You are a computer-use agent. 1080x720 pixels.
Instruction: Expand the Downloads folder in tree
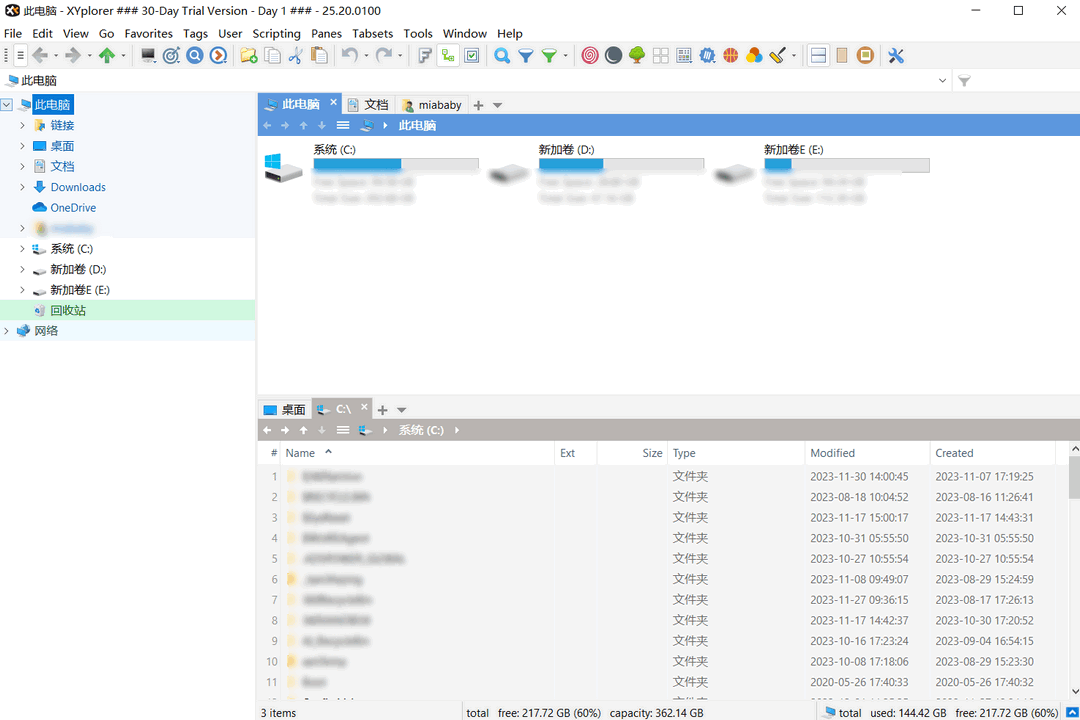click(22, 187)
